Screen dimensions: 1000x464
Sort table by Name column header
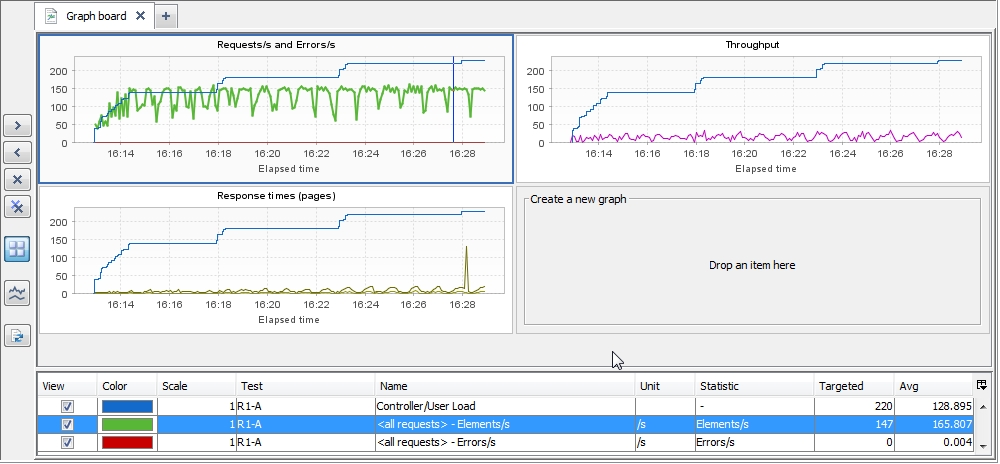tap(504, 386)
